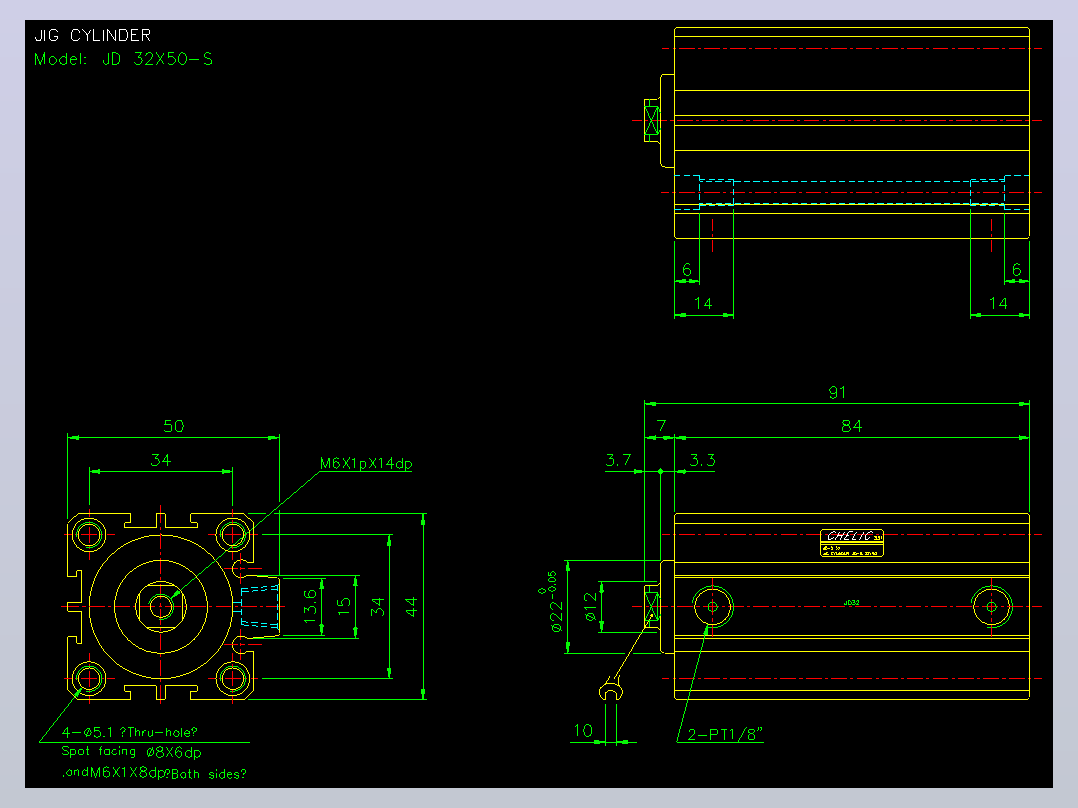This screenshot has width=1078, height=808.
Task: Click the 'ø22-0.05' toleranced diameter dimension
Action: [x=553, y=601]
